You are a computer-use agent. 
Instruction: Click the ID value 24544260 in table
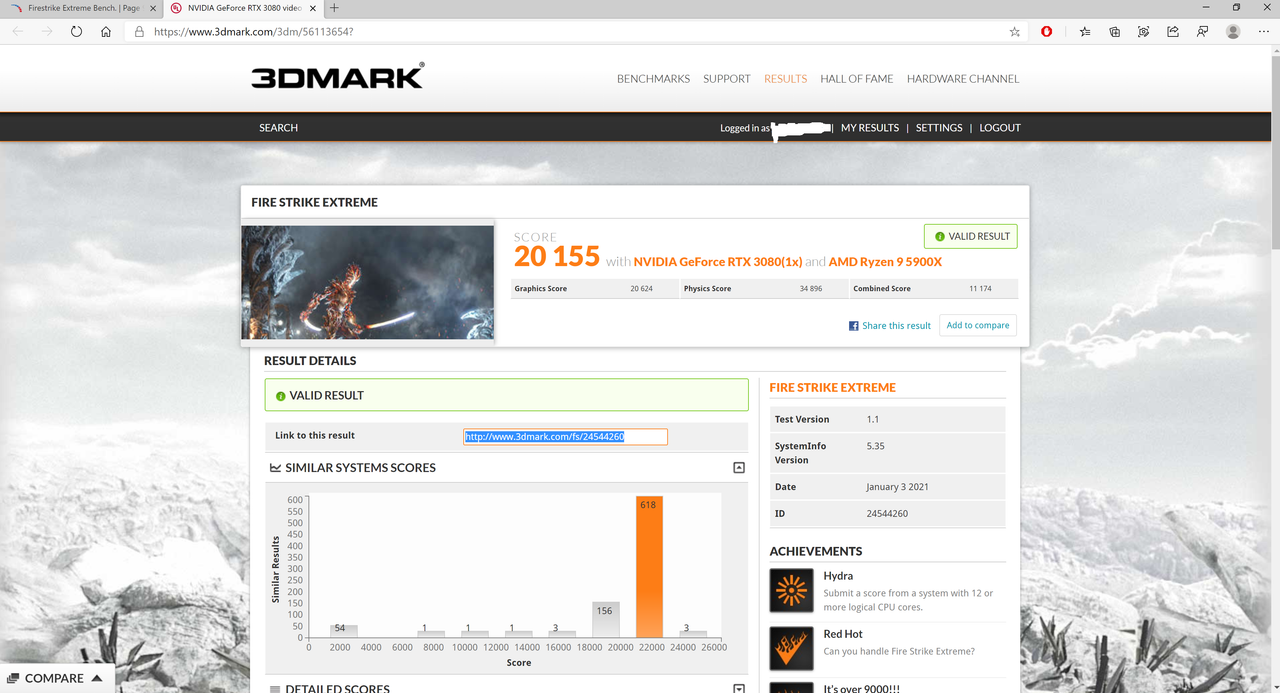point(886,514)
